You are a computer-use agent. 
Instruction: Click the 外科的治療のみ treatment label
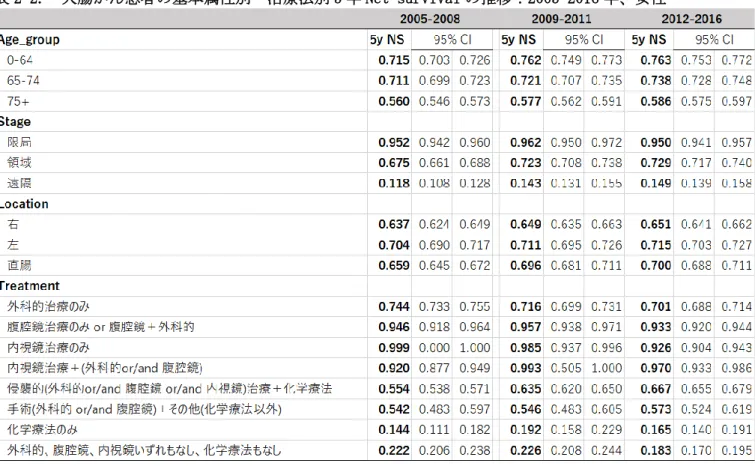tap(48, 306)
